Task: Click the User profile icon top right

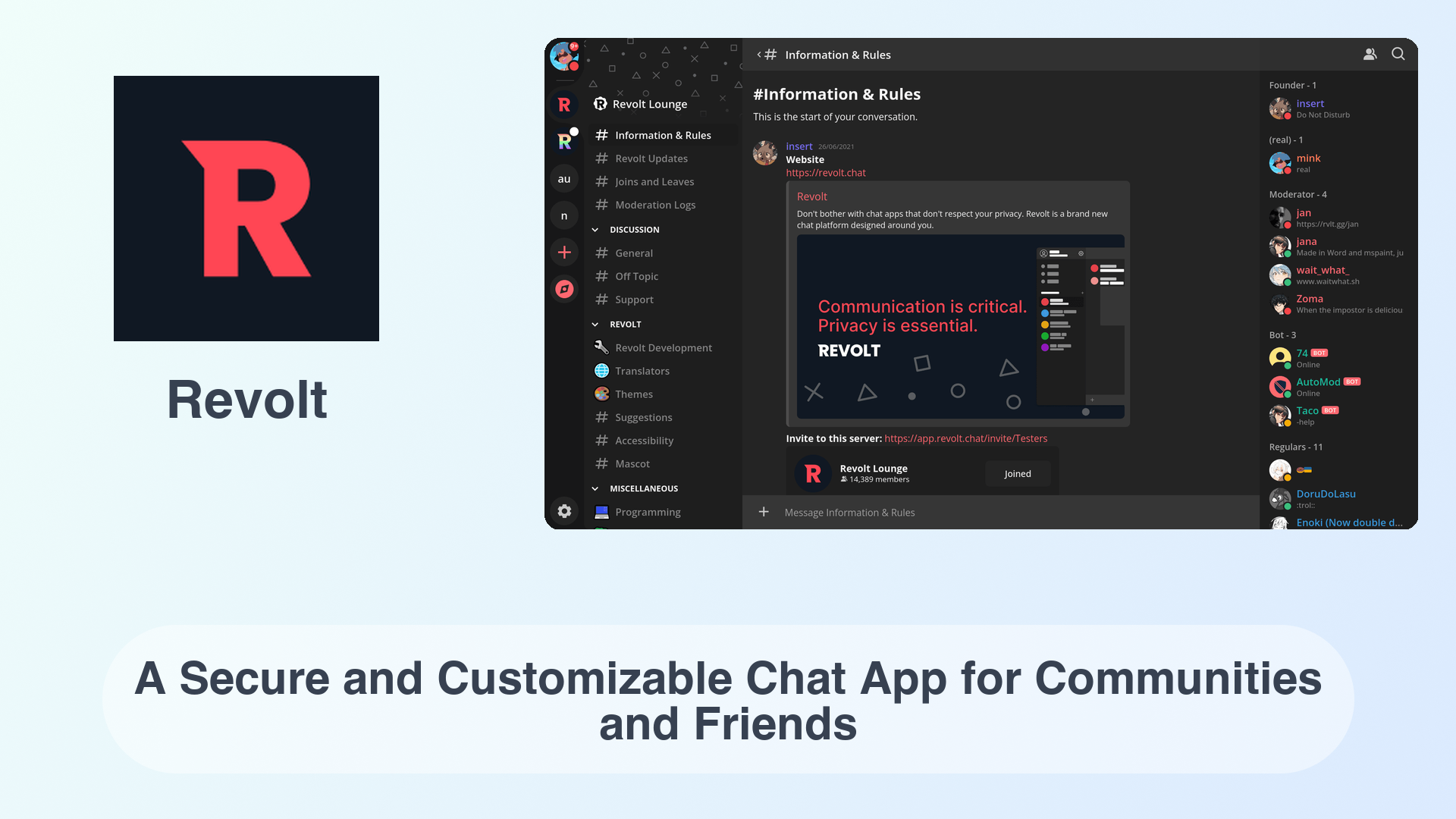Action: 1370,54
